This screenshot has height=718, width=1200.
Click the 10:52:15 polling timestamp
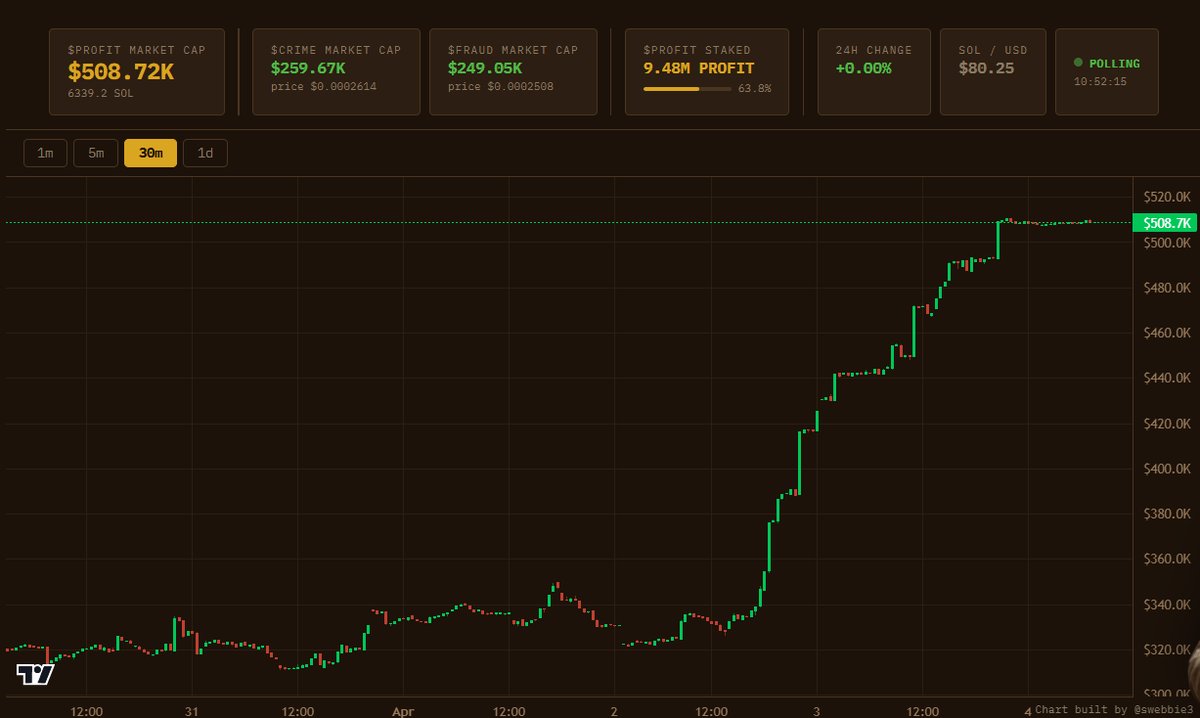click(1100, 82)
